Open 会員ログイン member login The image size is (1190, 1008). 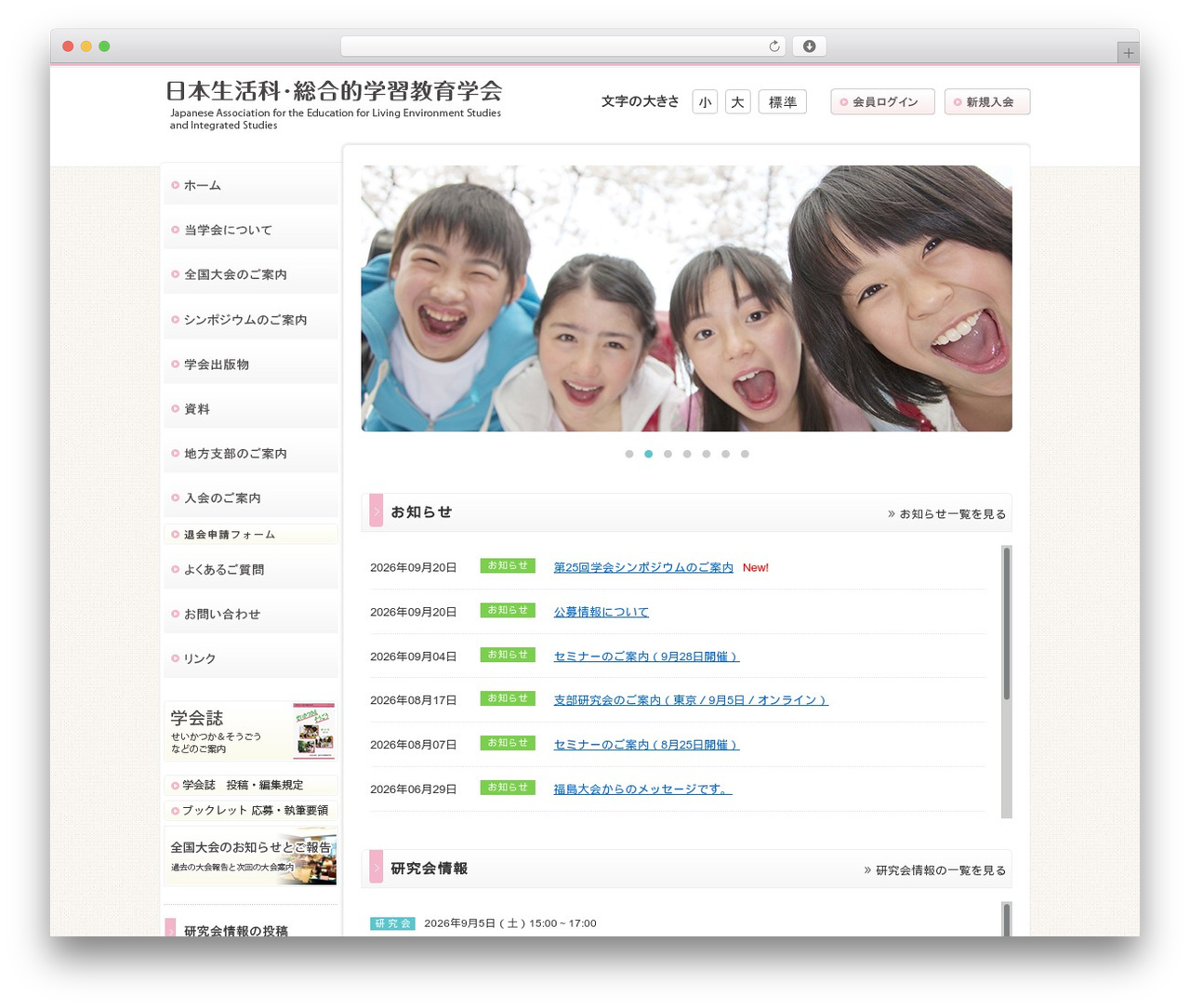[x=882, y=102]
